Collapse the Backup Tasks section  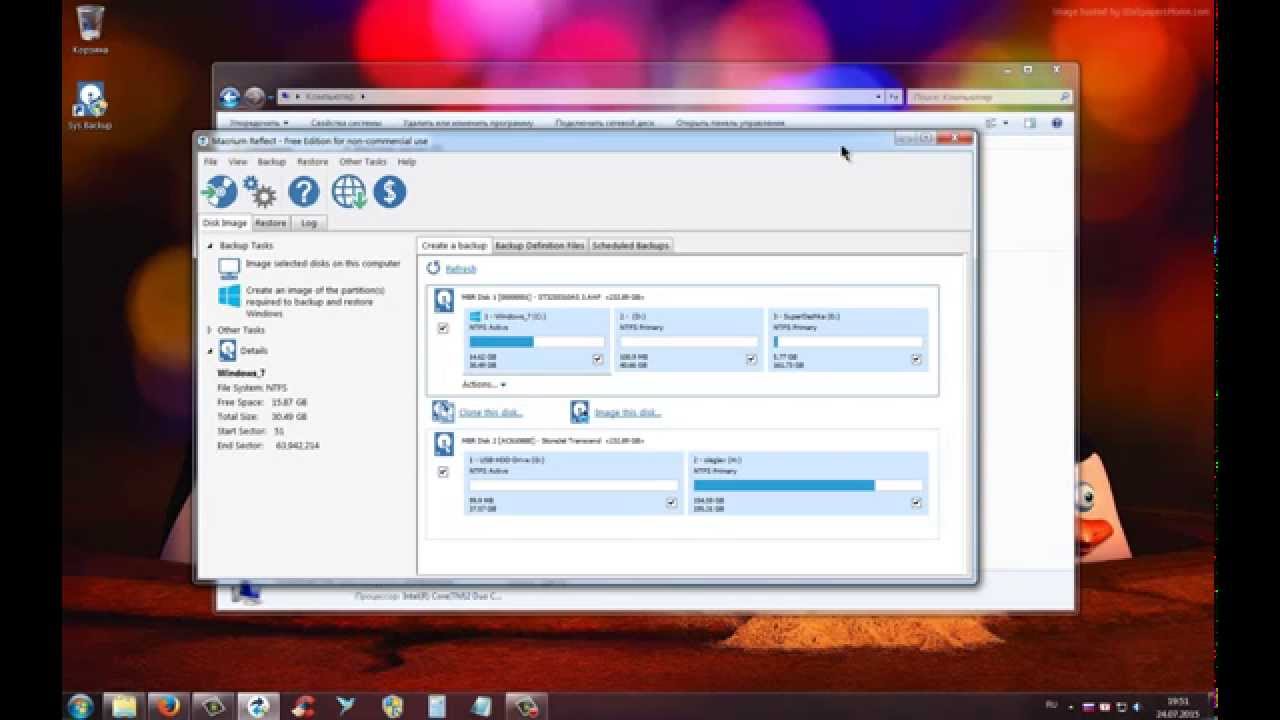(210, 246)
